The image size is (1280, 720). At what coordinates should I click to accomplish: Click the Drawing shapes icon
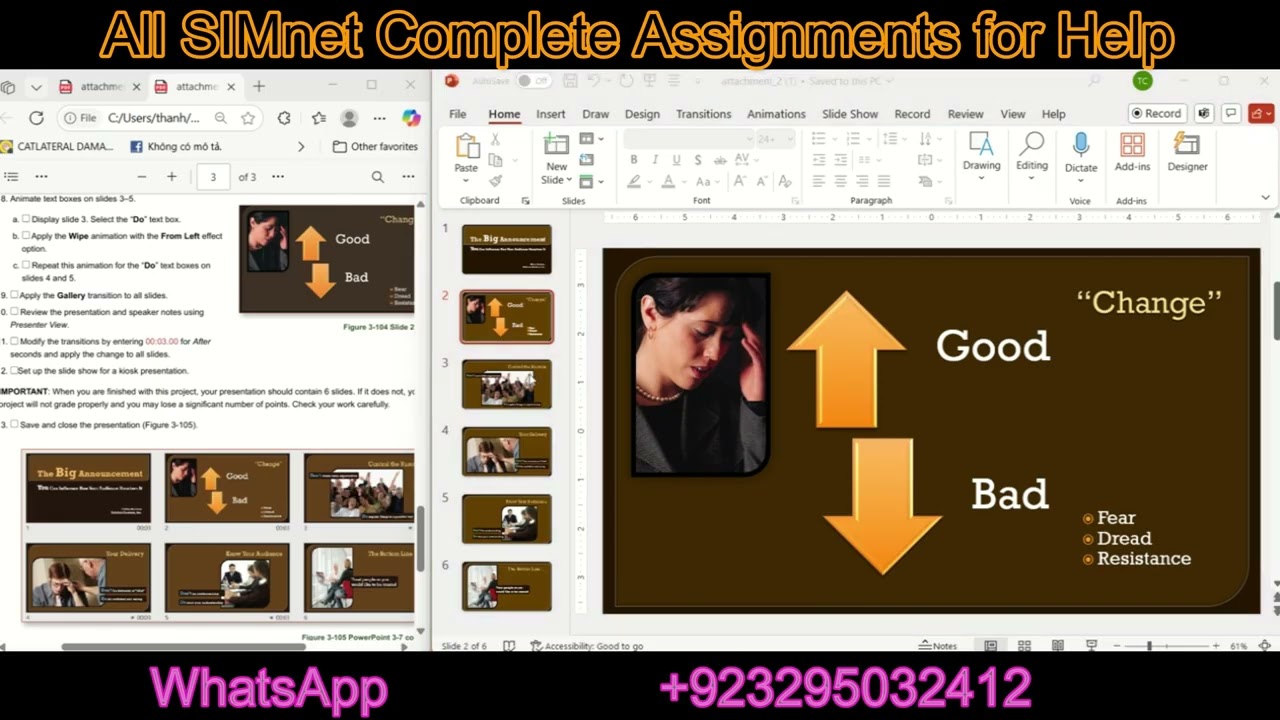tap(981, 145)
